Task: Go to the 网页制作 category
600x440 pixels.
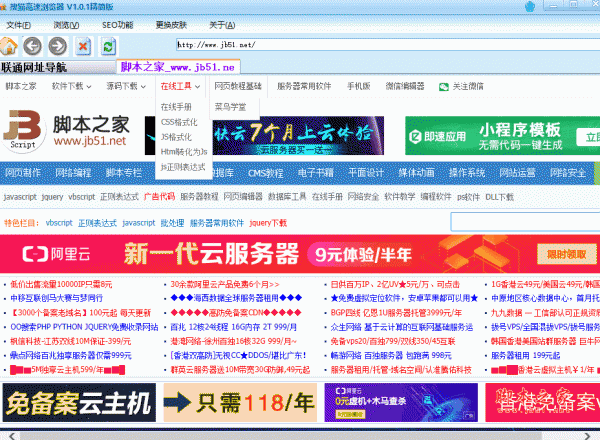Action: 23,173
